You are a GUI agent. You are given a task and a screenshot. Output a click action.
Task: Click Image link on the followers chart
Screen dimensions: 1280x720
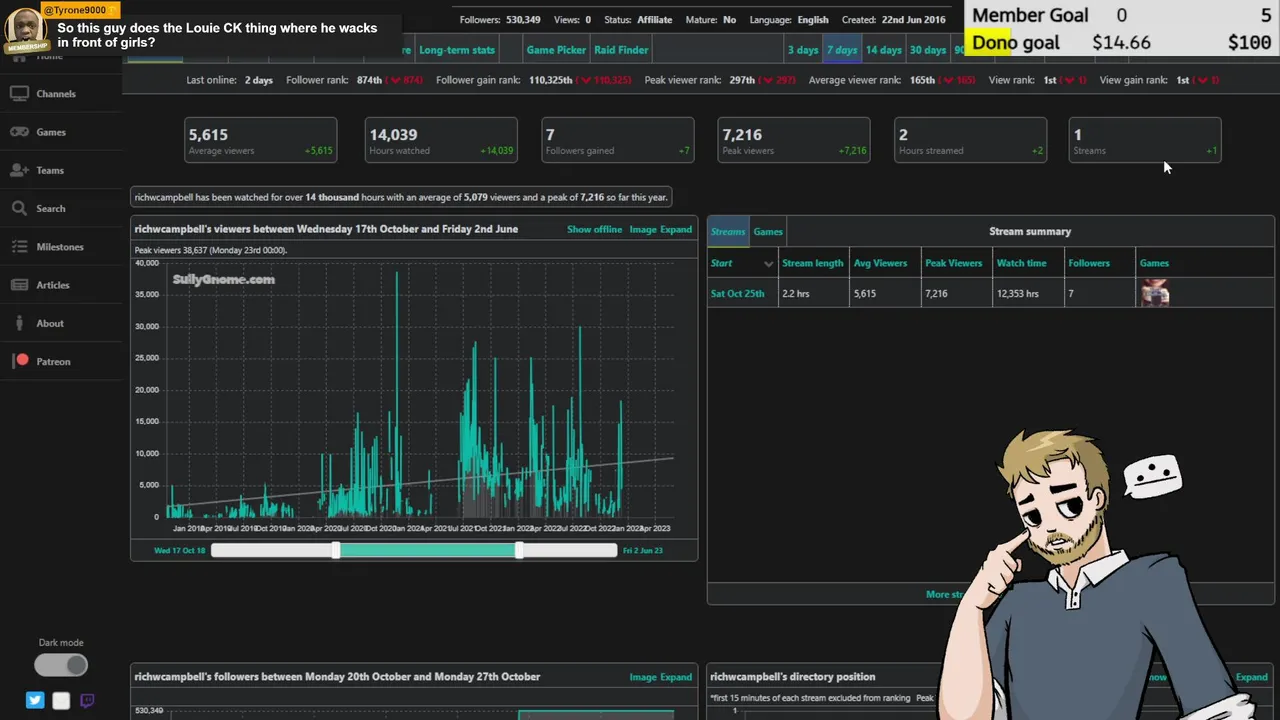point(643,677)
